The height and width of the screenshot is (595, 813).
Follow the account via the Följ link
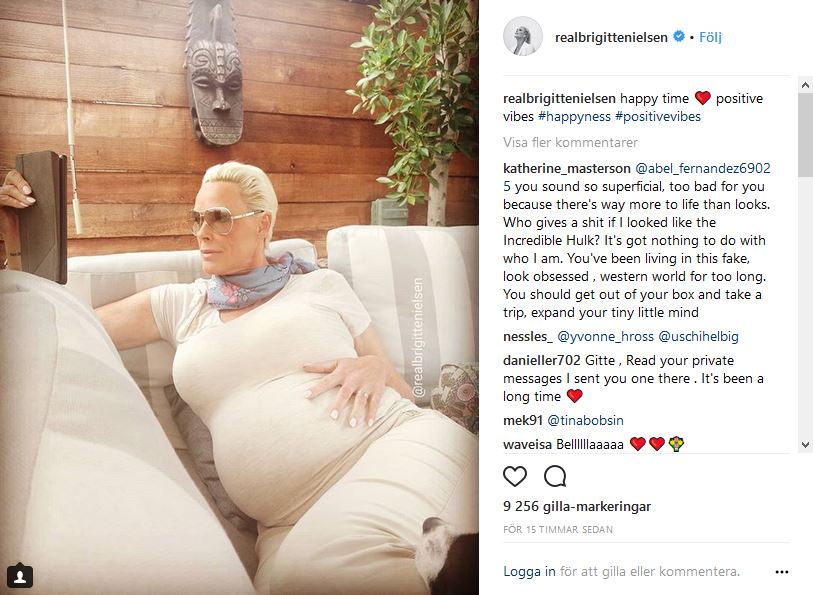[710, 37]
